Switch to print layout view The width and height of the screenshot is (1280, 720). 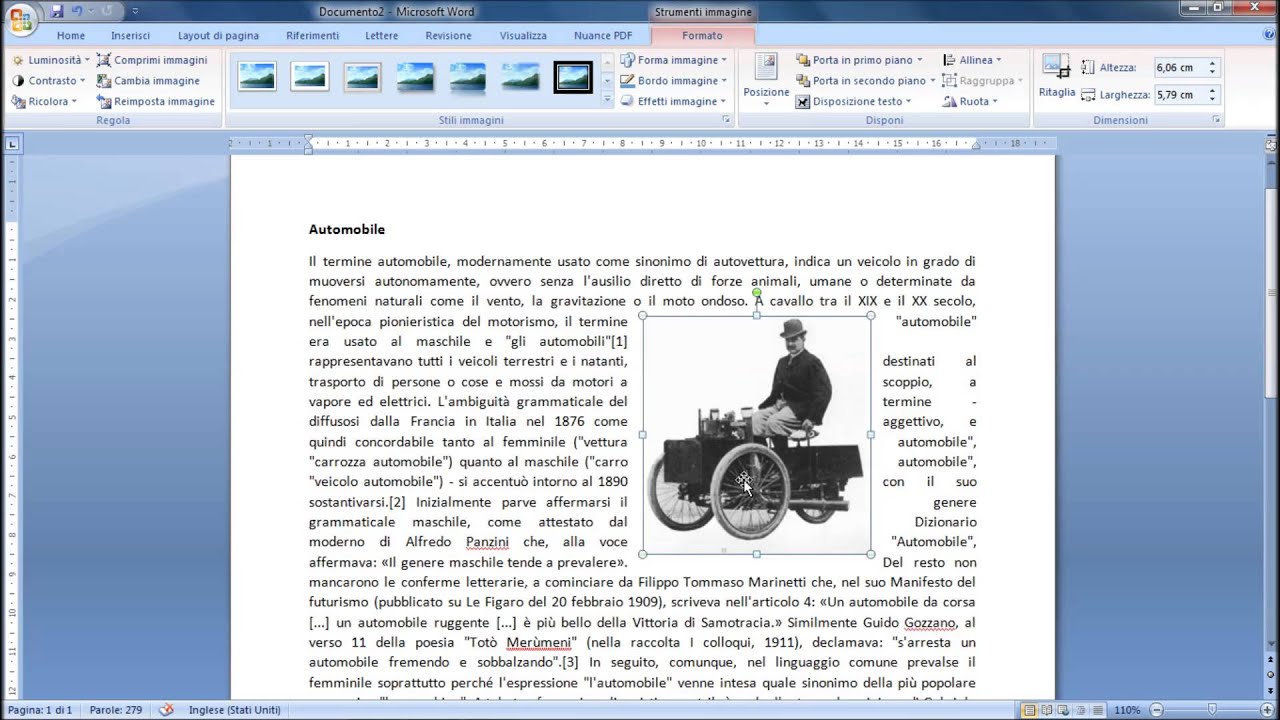point(1029,710)
